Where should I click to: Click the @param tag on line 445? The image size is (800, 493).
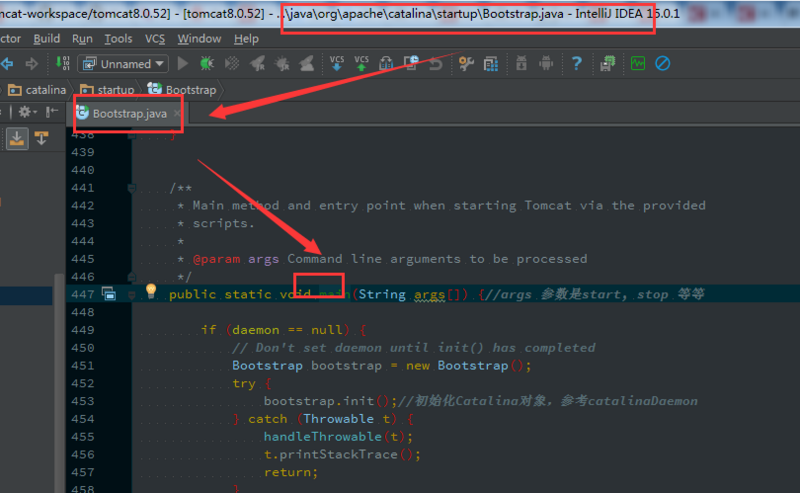pos(216,259)
